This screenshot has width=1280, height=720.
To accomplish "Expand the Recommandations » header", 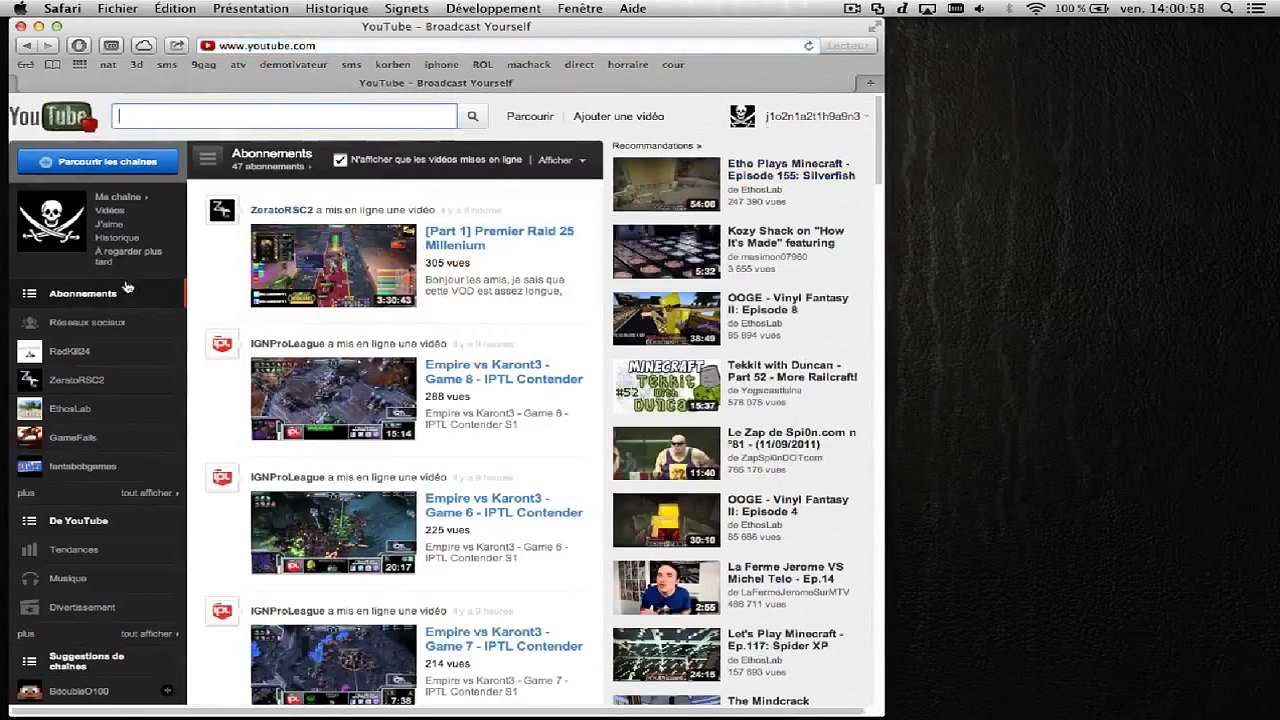I will click(x=657, y=146).
